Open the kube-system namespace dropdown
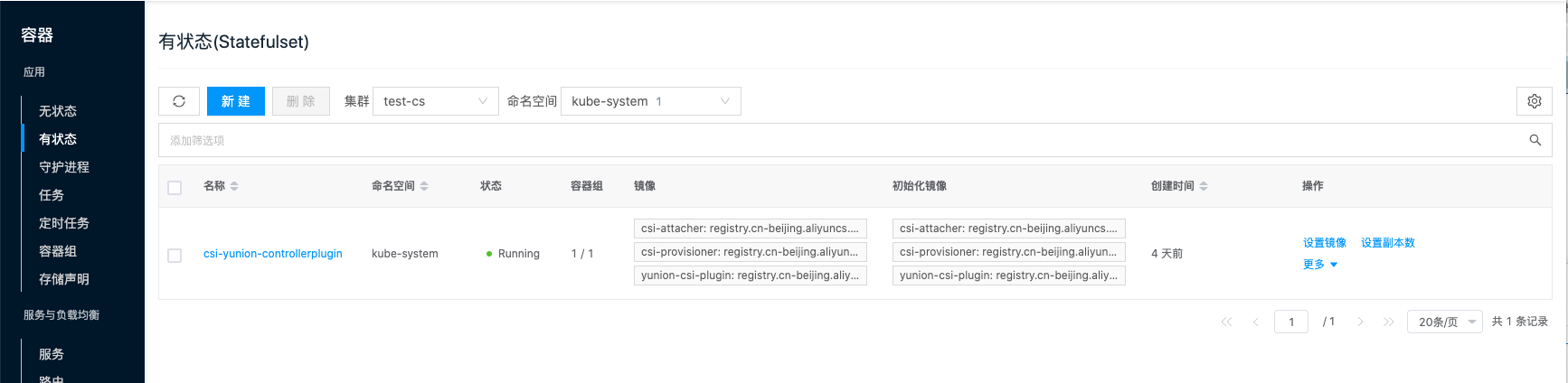The image size is (1568, 383). click(650, 101)
